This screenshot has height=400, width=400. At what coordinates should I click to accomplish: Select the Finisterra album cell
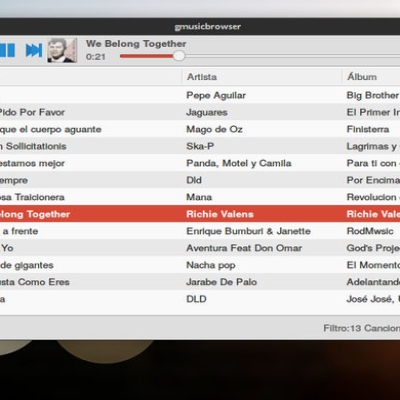coord(368,129)
